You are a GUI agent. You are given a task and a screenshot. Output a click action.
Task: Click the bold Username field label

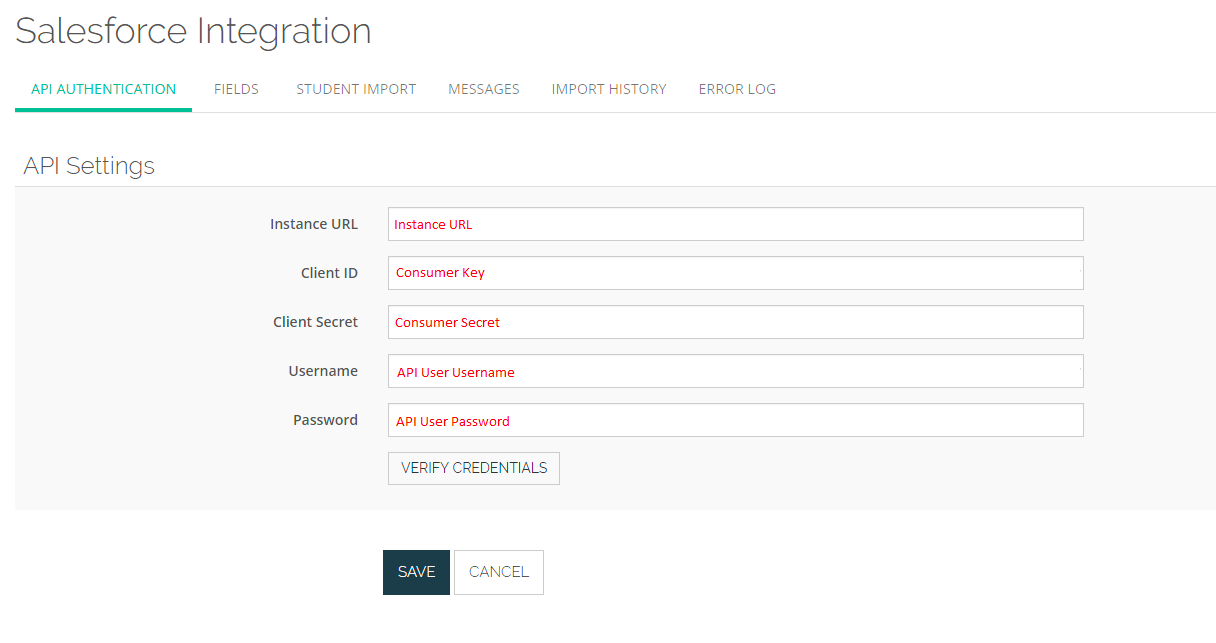point(323,371)
